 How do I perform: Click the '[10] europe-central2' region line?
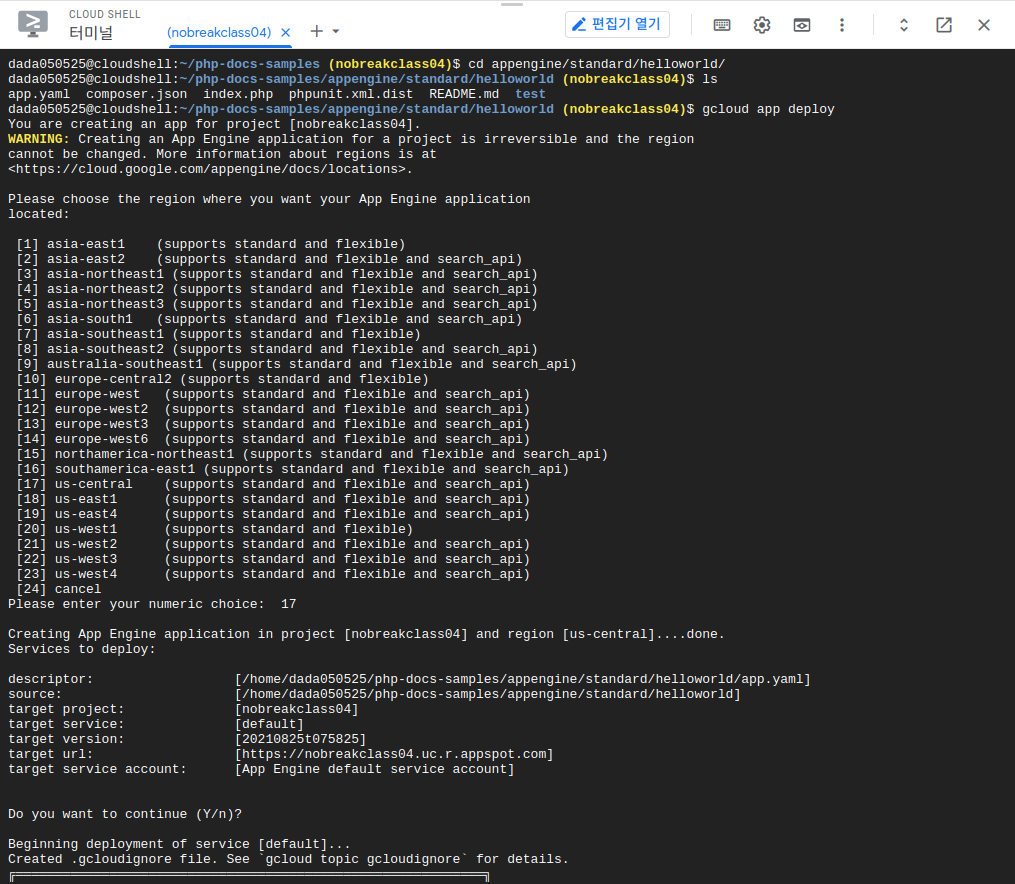tap(222, 379)
